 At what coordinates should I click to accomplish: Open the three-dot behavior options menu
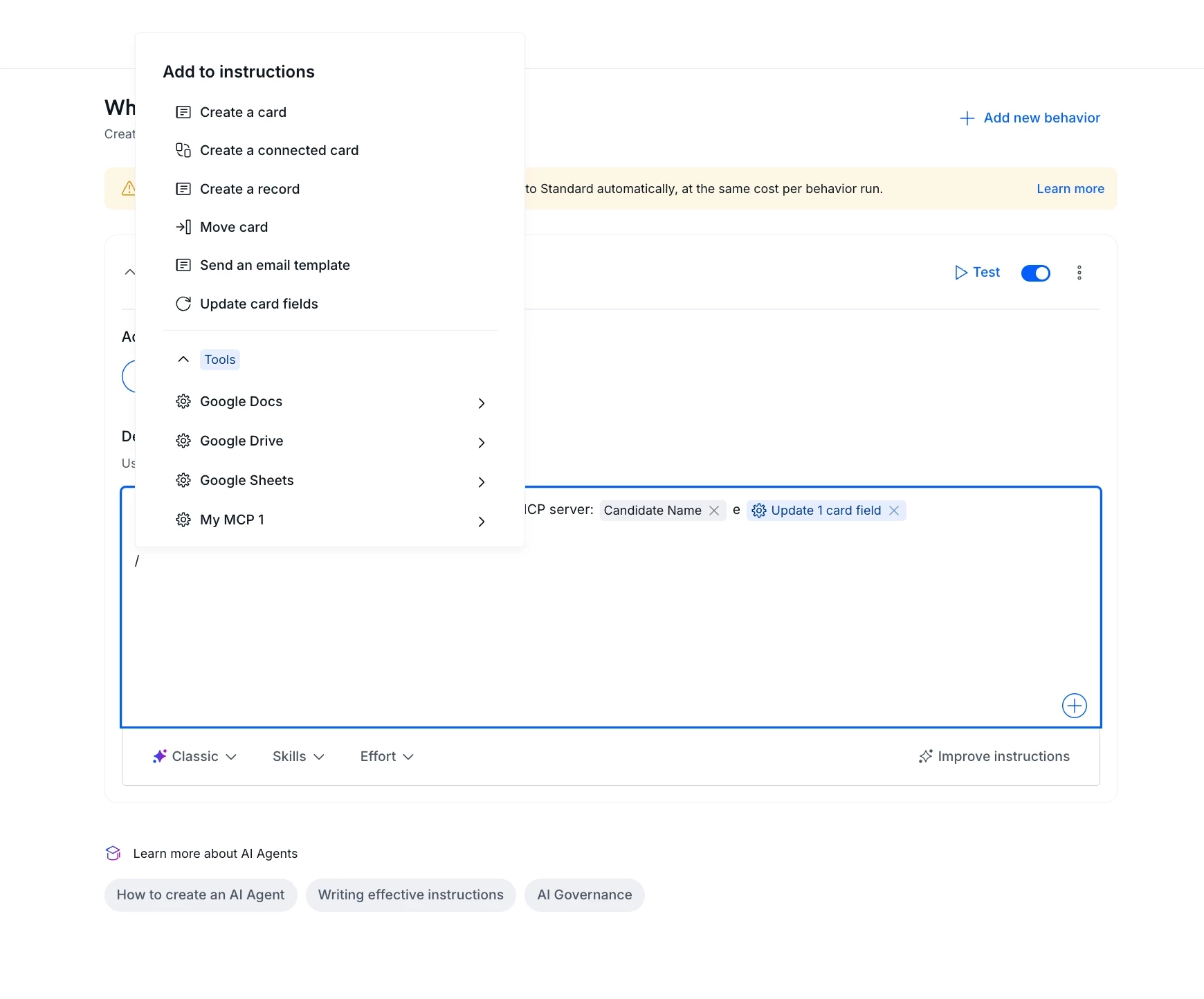(x=1079, y=273)
